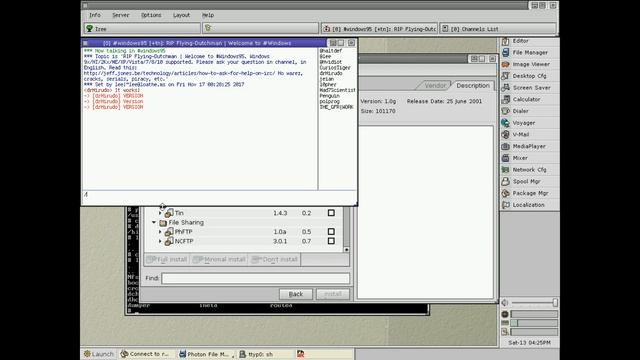The height and width of the screenshot is (360, 640).
Task: Expand the PhFTP package entry
Action: [160, 231]
